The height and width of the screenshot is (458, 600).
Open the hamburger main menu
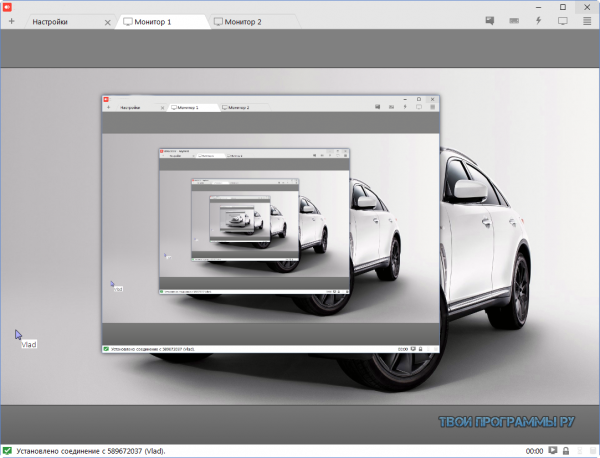pos(587,20)
